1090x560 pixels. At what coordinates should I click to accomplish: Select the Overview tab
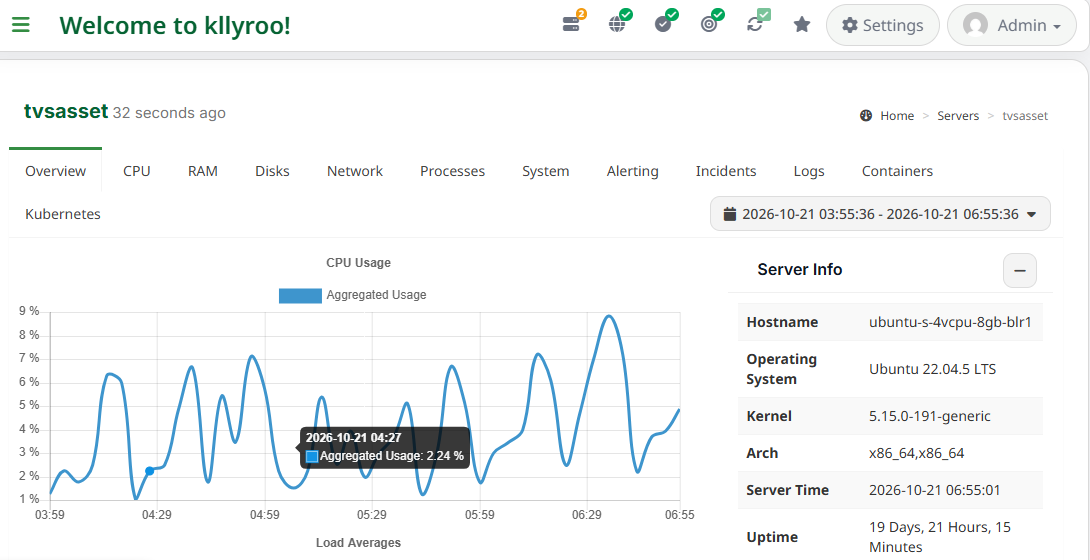[x=56, y=171]
